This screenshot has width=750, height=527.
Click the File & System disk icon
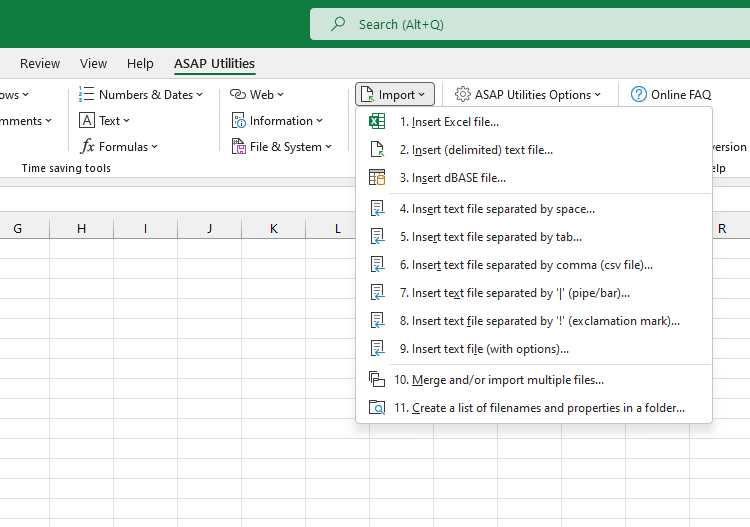(238, 146)
